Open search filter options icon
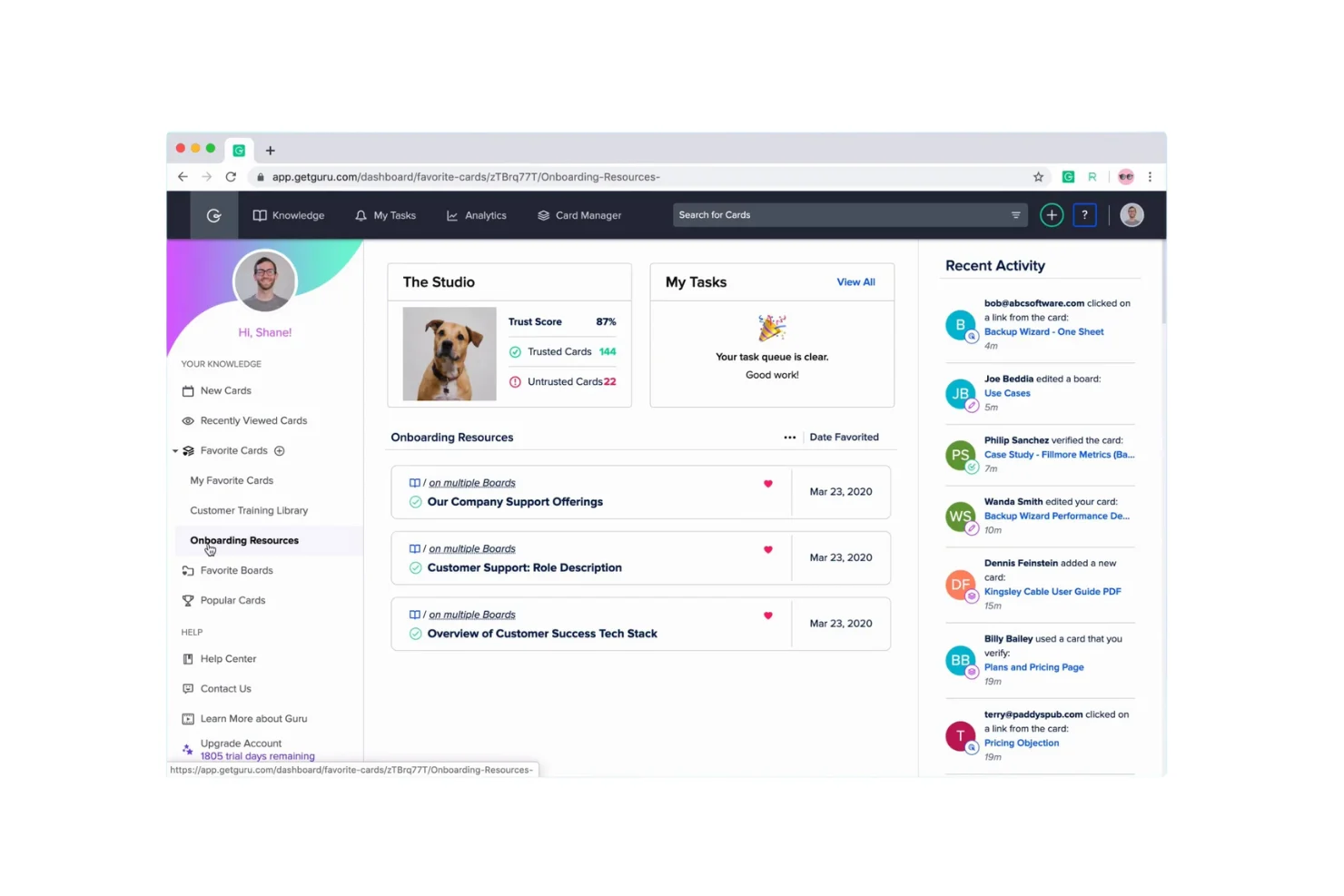 coord(1016,215)
